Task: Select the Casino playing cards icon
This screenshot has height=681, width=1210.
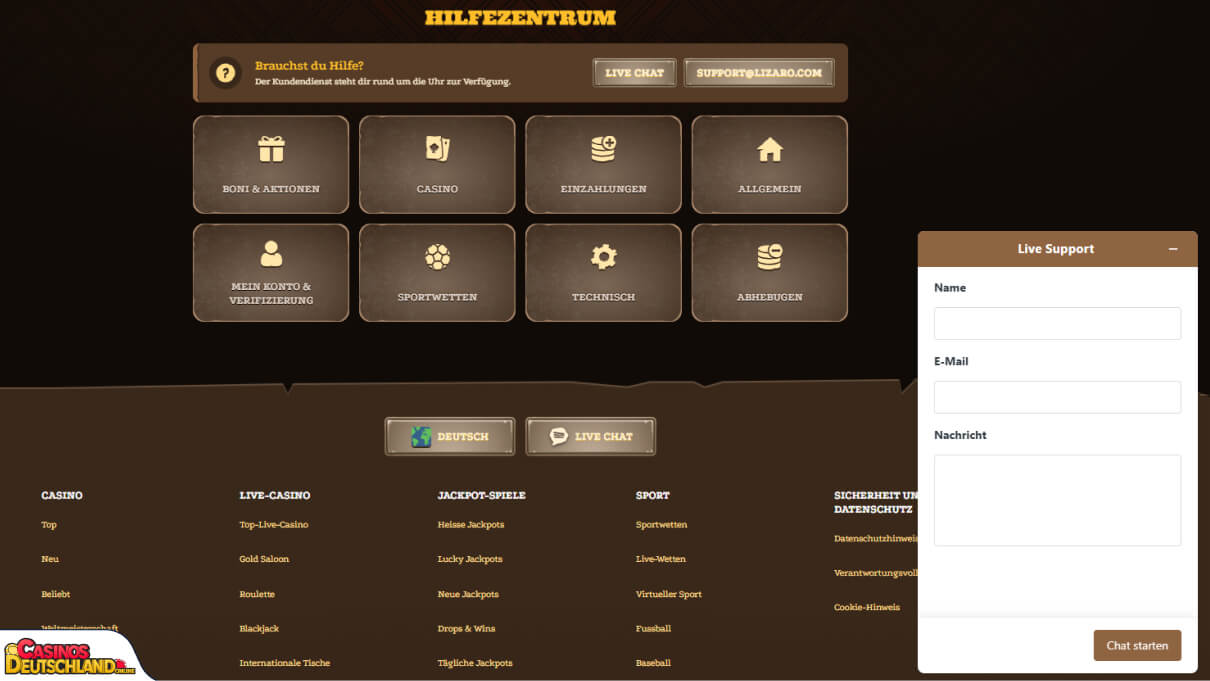Action: (x=437, y=149)
